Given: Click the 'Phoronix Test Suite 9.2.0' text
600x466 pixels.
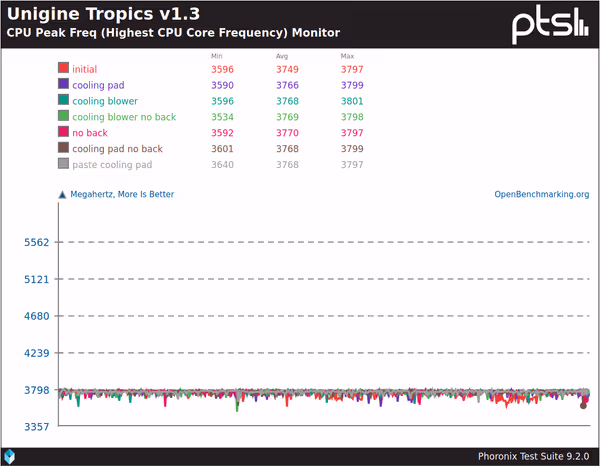Looking at the screenshot, I should coord(533,456).
